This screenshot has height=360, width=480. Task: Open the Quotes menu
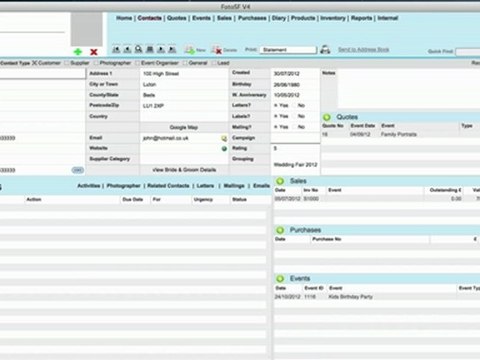click(177, 18)
